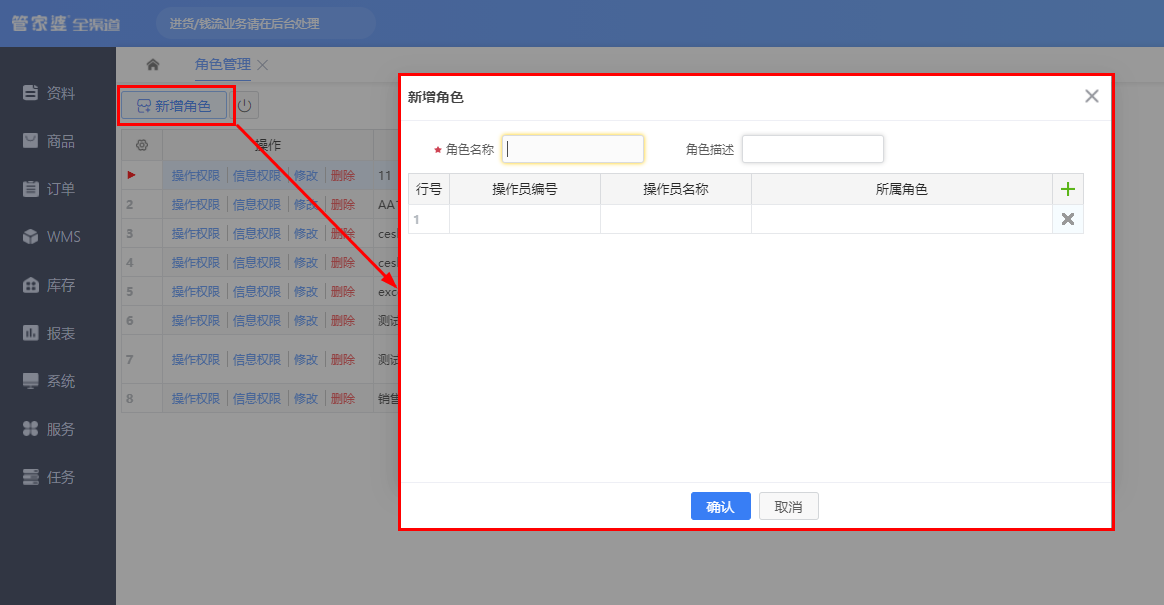Click 删除 in row 4
This screenshot has width=1164, height=605.
(343, 263)
